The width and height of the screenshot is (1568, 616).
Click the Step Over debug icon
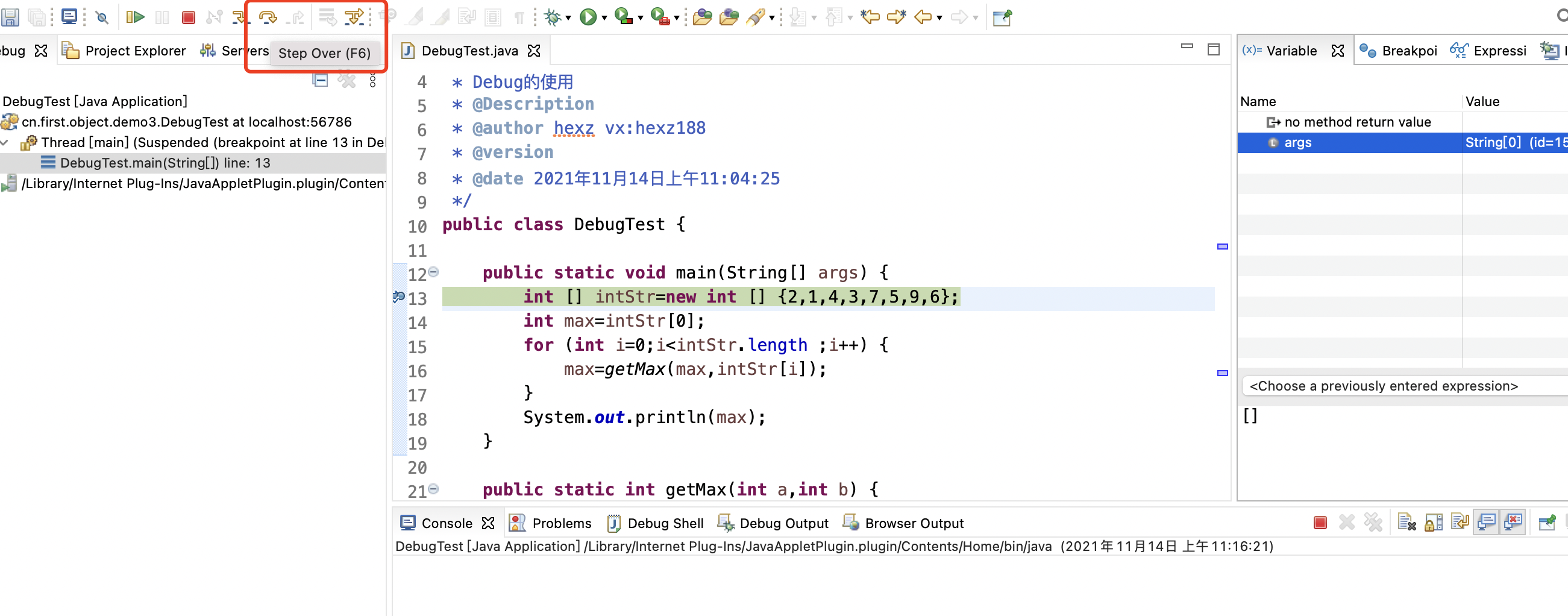[268, 17]
